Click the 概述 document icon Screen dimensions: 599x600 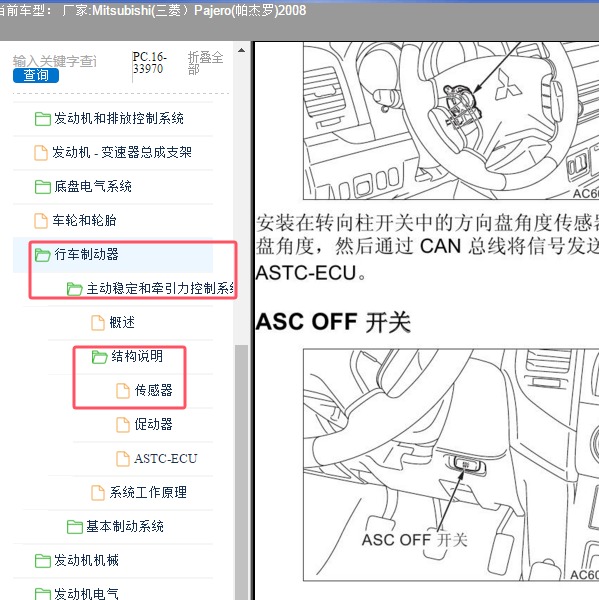tap(98, 323)
